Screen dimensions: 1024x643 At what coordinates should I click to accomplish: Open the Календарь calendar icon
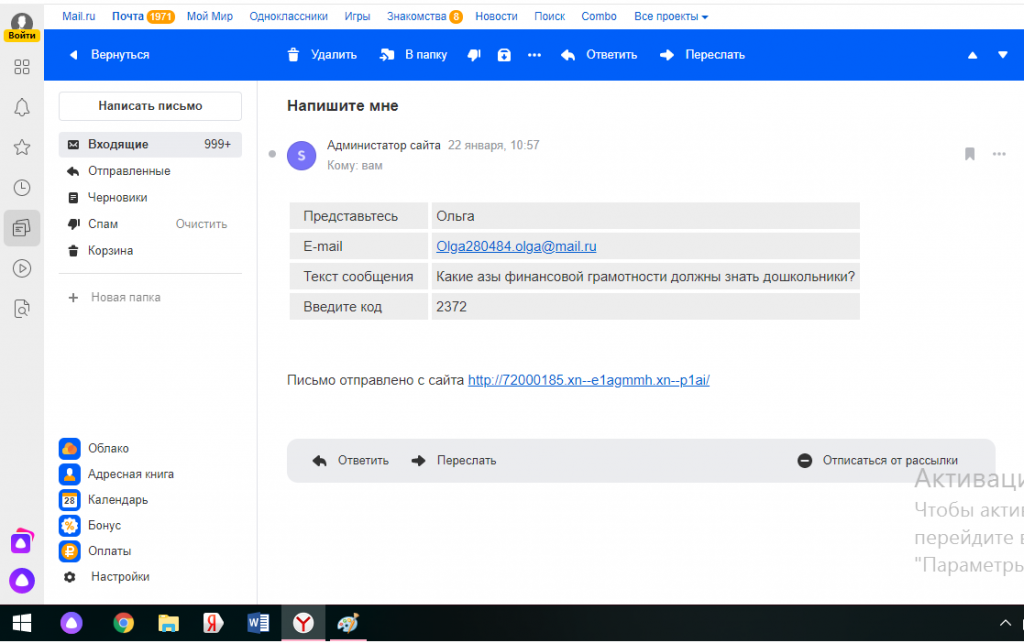point(69,499)
